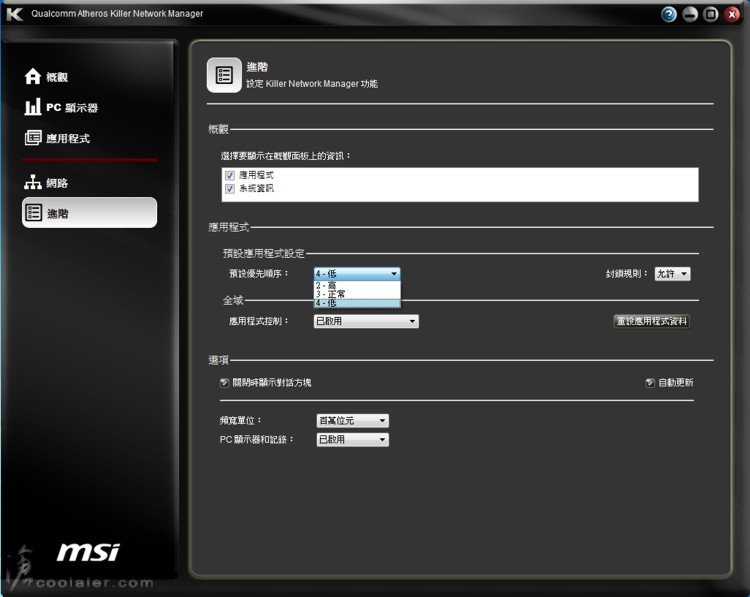The image size is (750, 597).
Task: Toggle the 自動更新 checkbox
Action: (650, 383)
